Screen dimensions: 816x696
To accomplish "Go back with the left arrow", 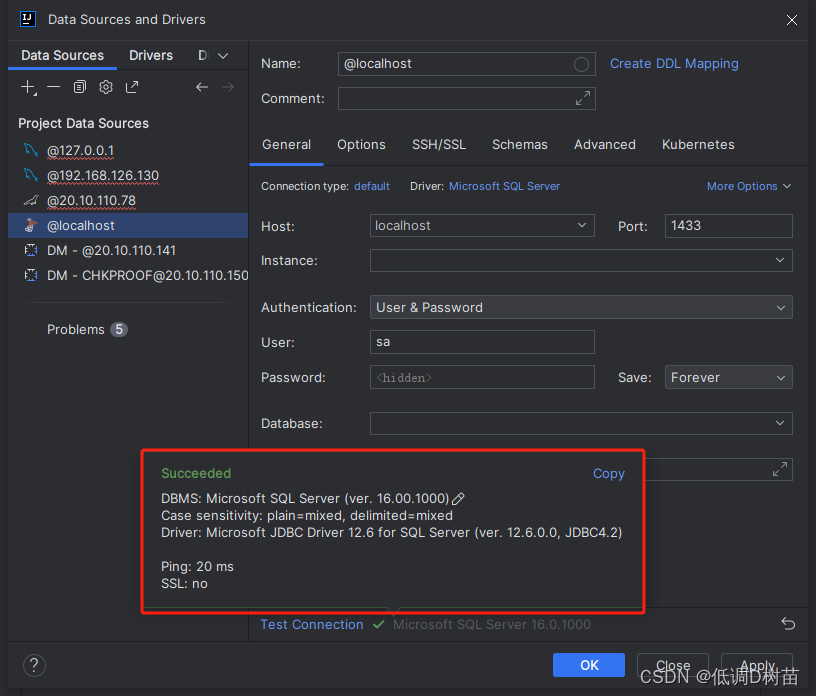I will [x=202, y=87].
